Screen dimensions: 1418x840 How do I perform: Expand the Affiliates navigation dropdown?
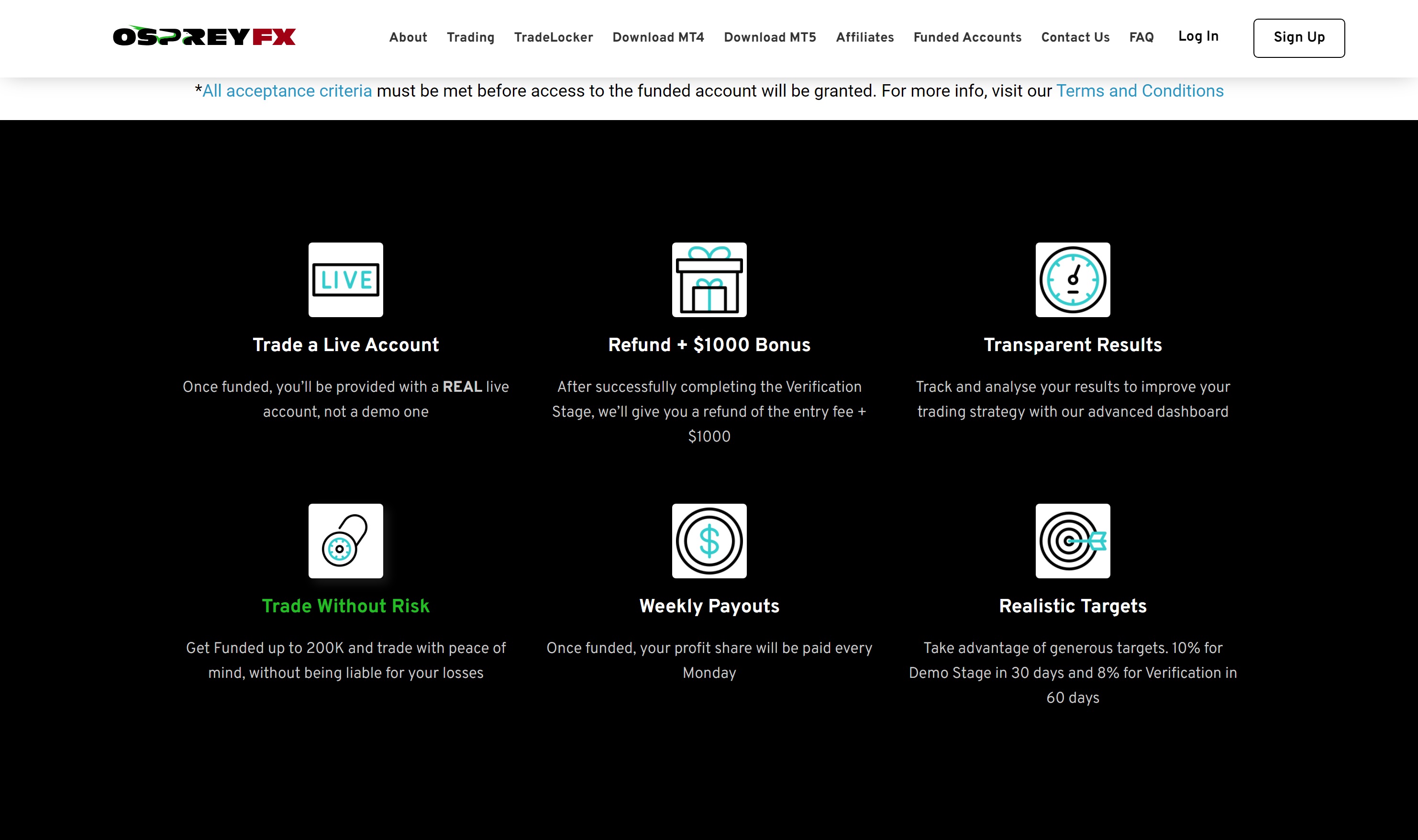pyautogui.click(x=864, y=38)
